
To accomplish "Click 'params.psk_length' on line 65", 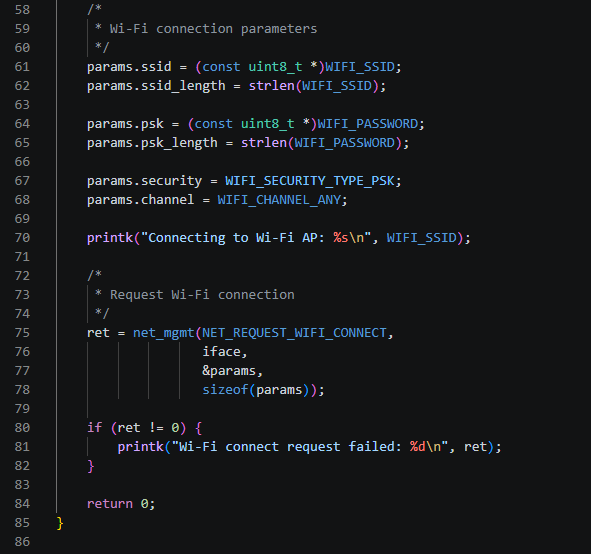I will coord(152,143).
